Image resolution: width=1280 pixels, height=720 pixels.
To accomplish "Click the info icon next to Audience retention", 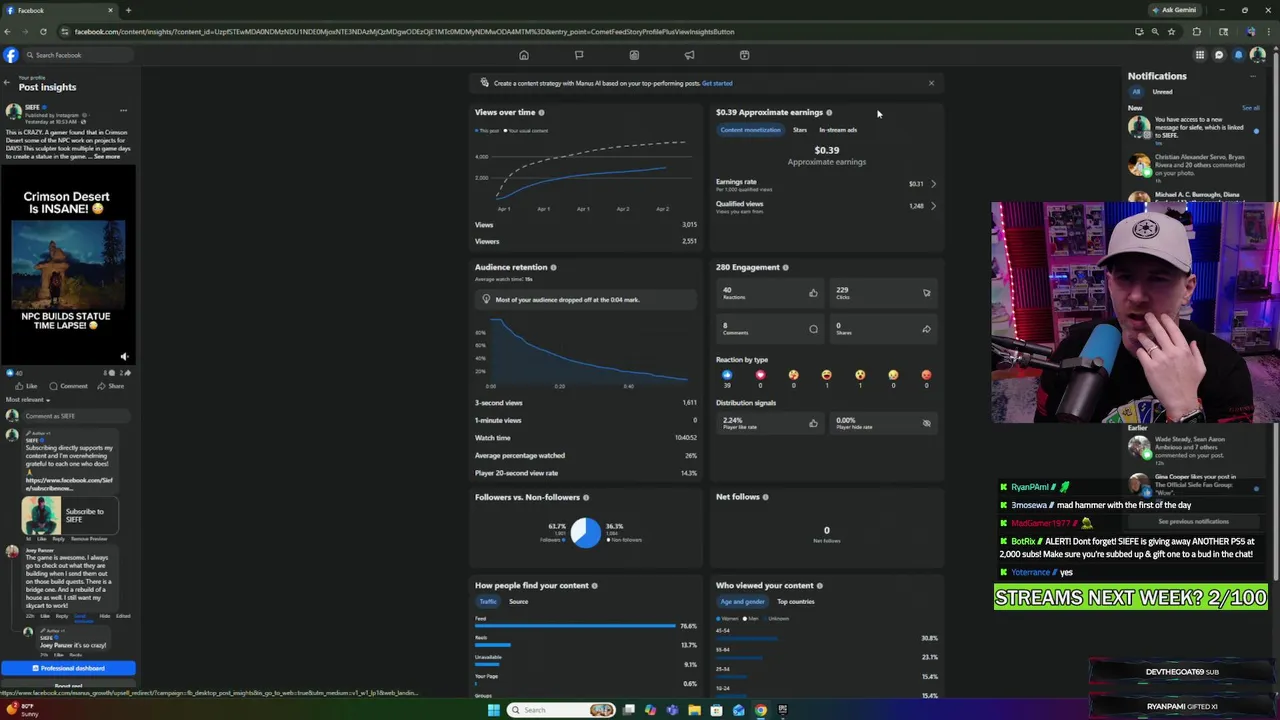I will tap(553, 267).
